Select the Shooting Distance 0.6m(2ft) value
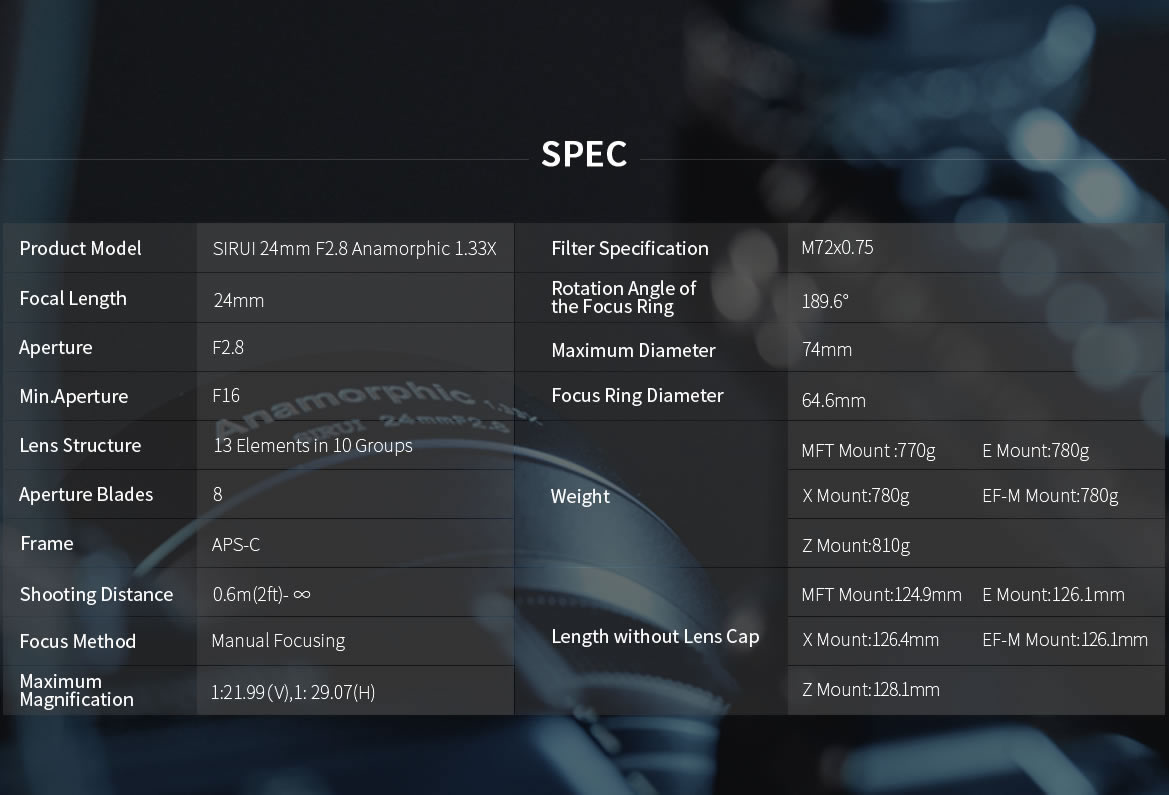Image resolution: width=1169 pixels, height=795 pixels. click(x=262, y=594)
